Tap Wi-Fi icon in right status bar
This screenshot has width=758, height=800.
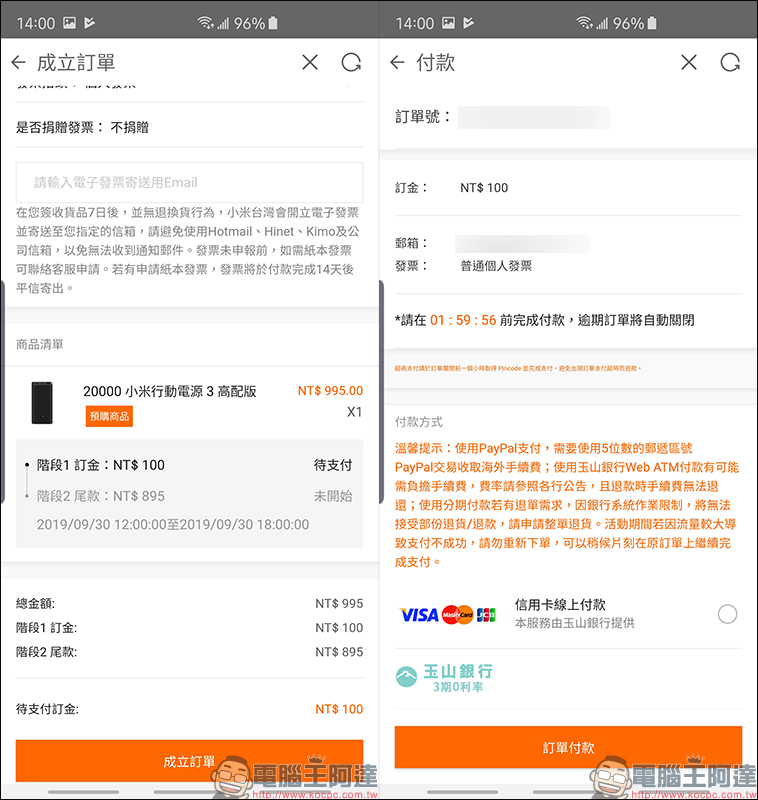pyautogui.click(x=585, y=22)
